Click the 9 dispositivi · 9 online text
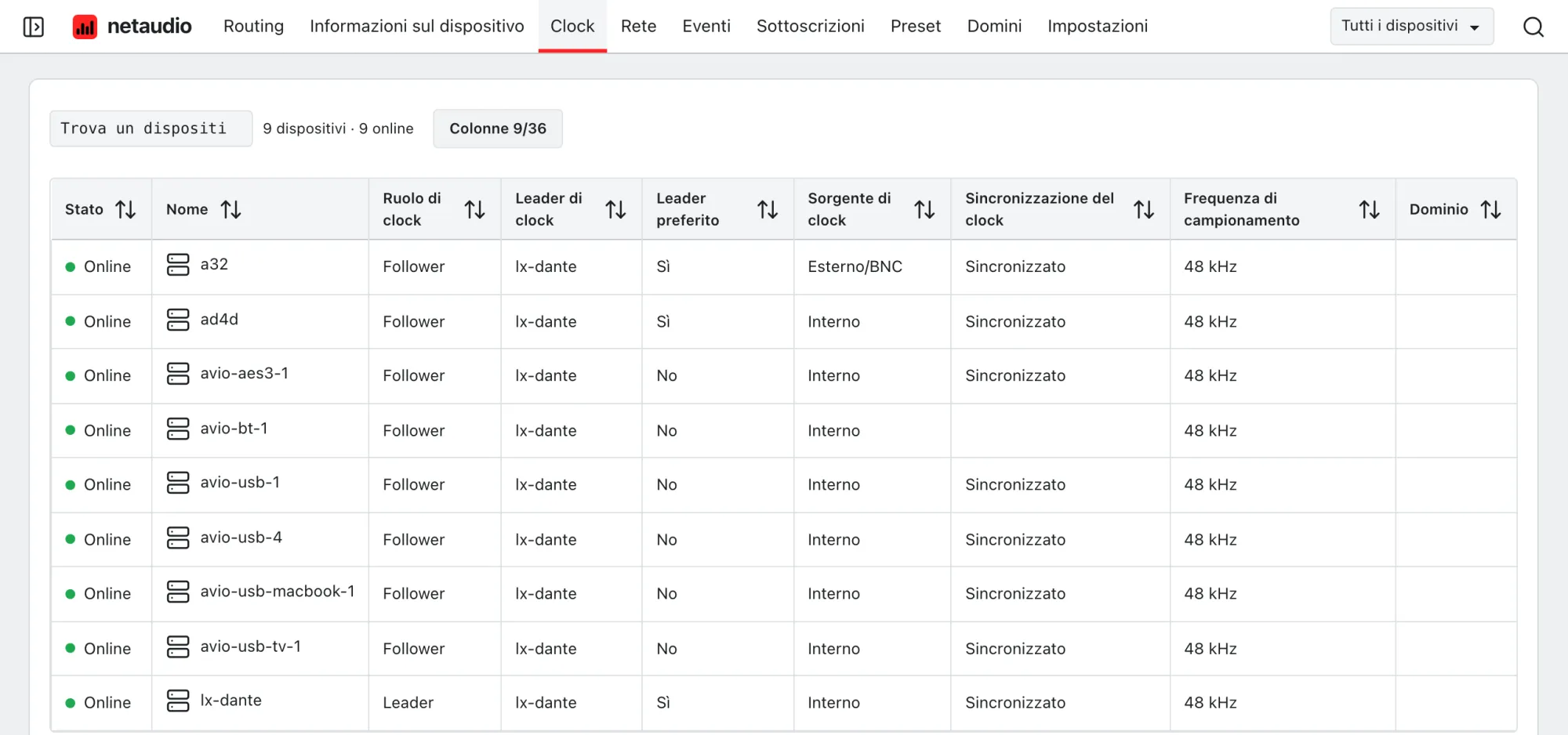 coord(338,129)
